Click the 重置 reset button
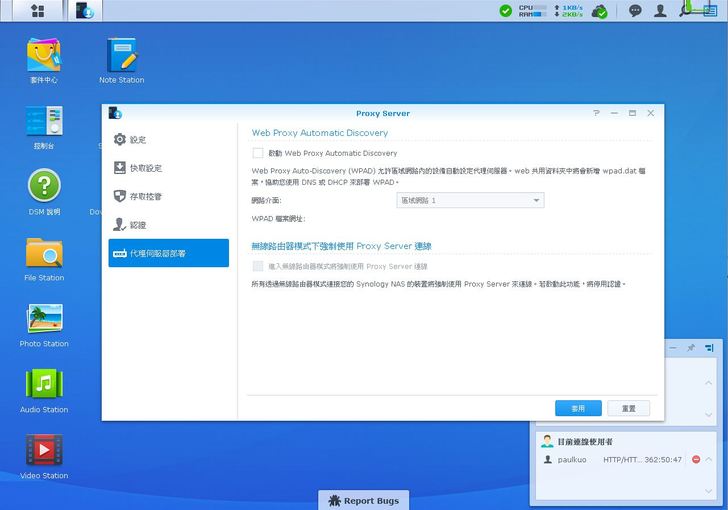728x510 pixels. [x=629, y=408]
